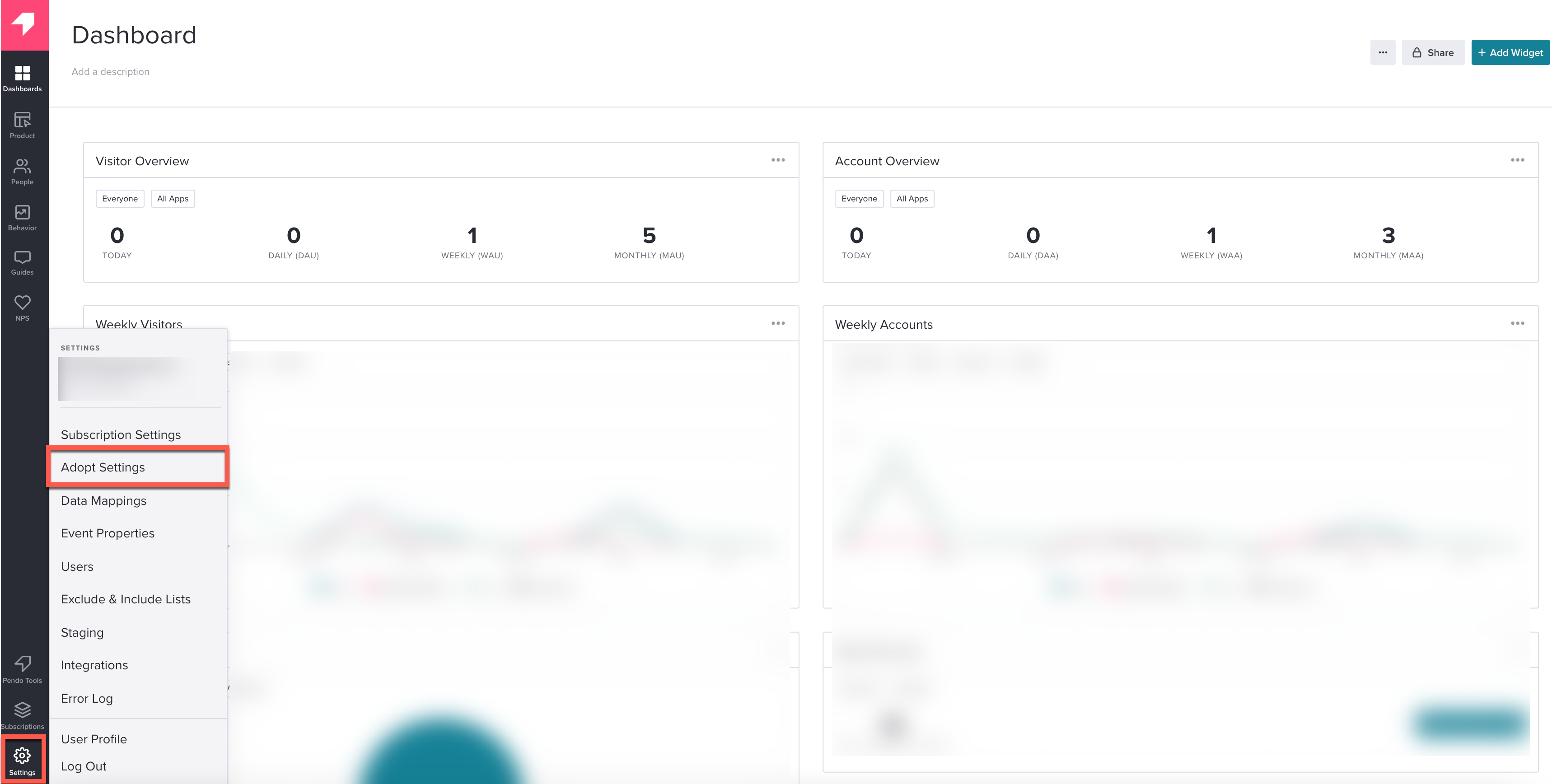This screenshot has height=784, width=1552.
Task: Select Integrations from settings menu
Action: [94, 665]
